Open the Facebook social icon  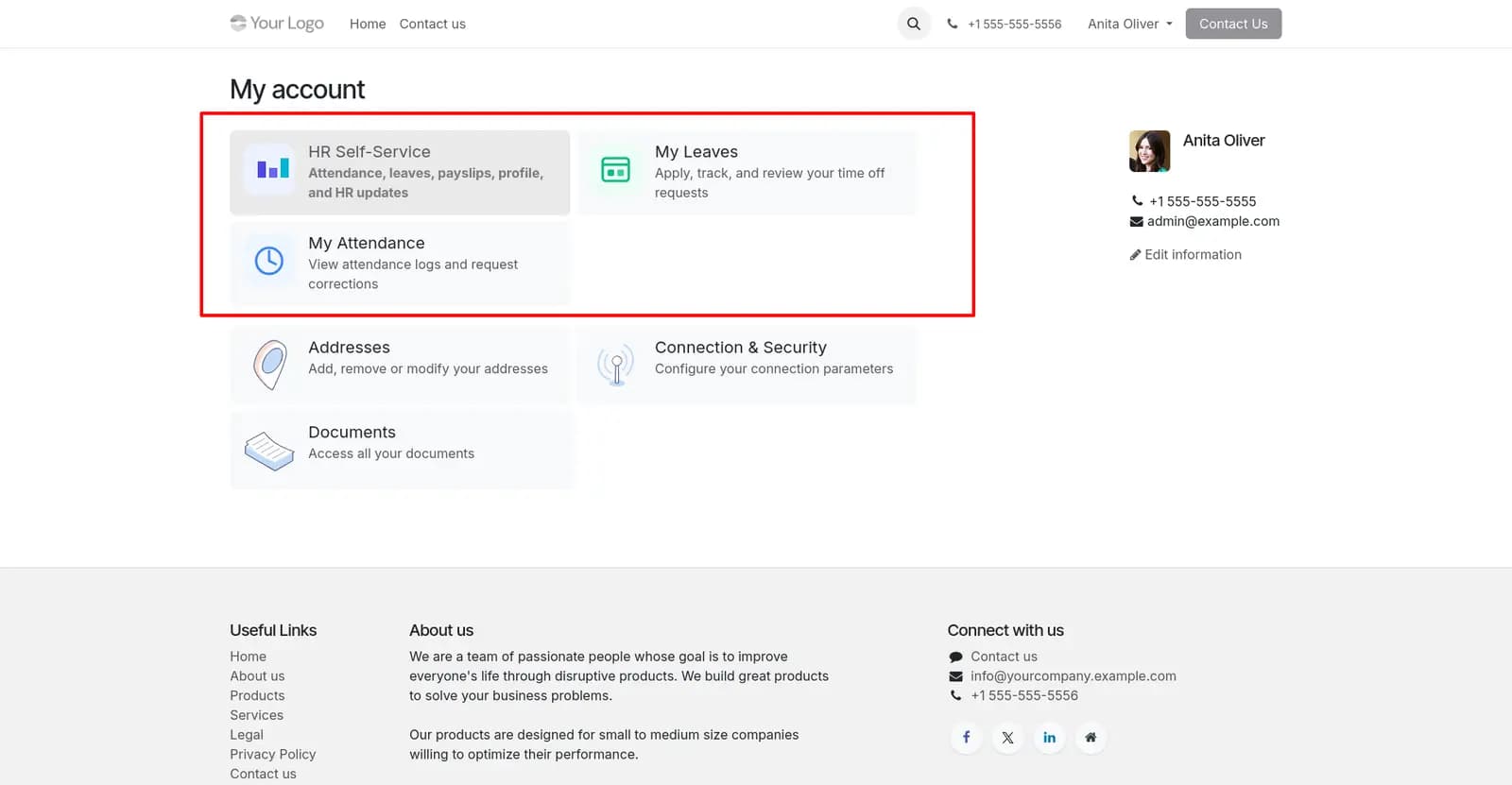tap(966, 738)
